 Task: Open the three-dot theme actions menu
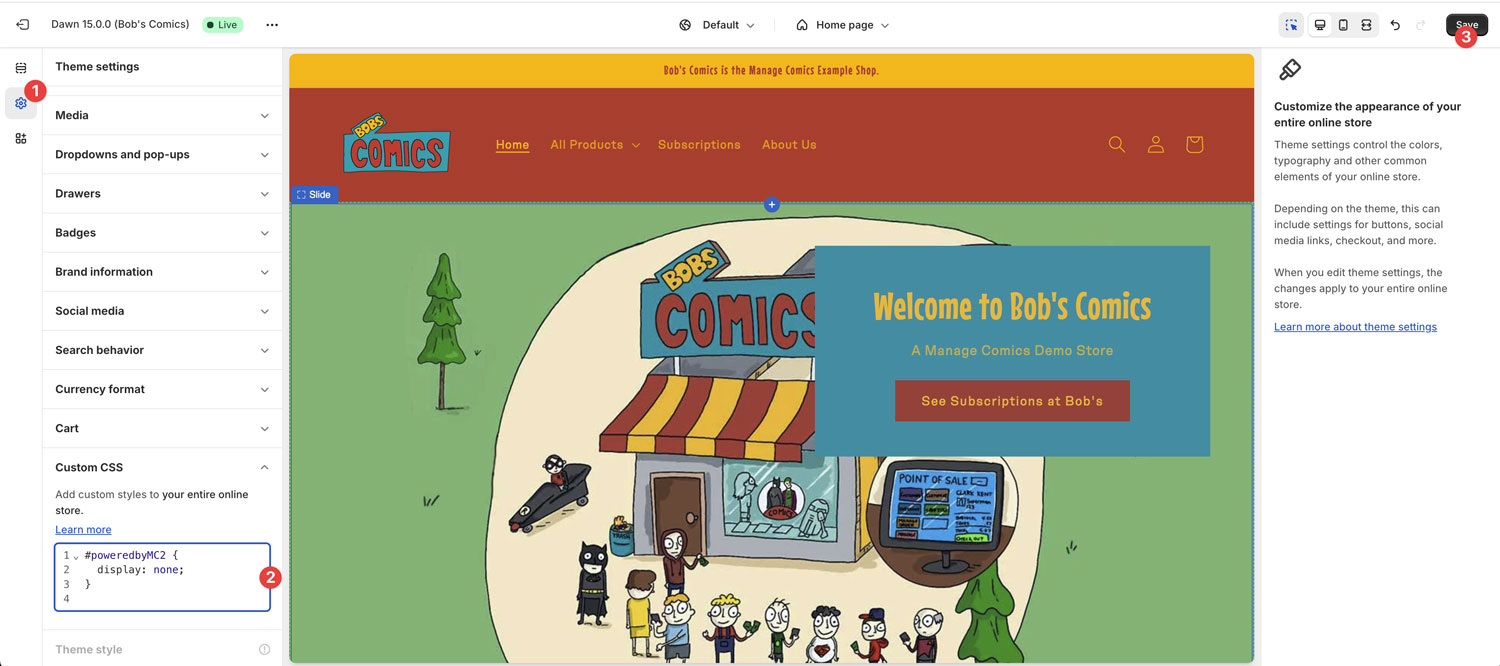(x=272, y=25)
